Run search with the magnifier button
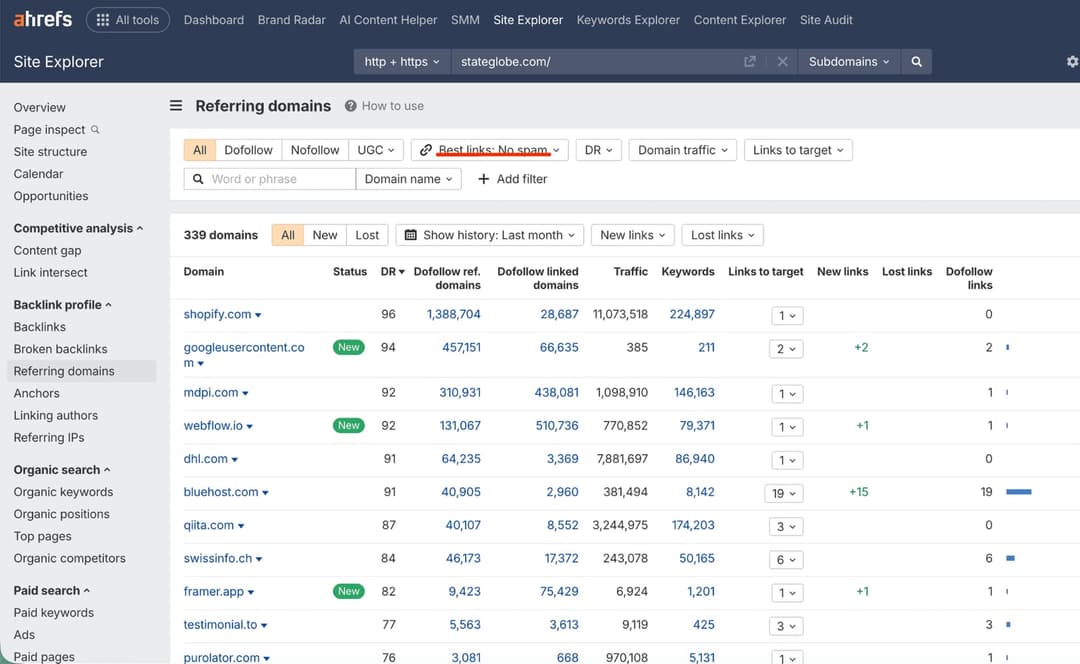Viewport: 1080px width, 664px height. 917,61
